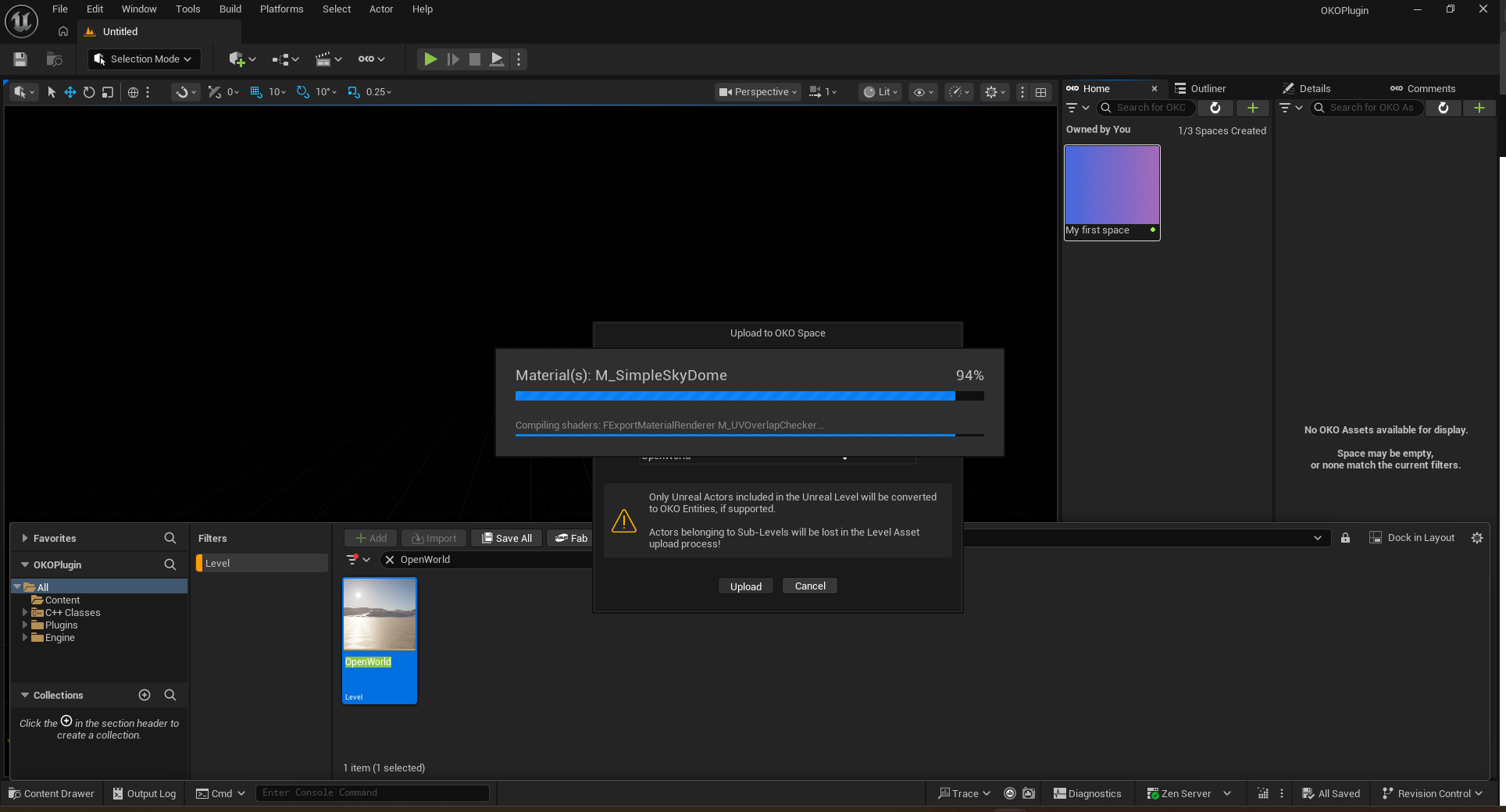Image resolution: width=1506 pixels, height=812 pixels.
Task: Refresh the OKO assets list
Action: click(1444, 108)
